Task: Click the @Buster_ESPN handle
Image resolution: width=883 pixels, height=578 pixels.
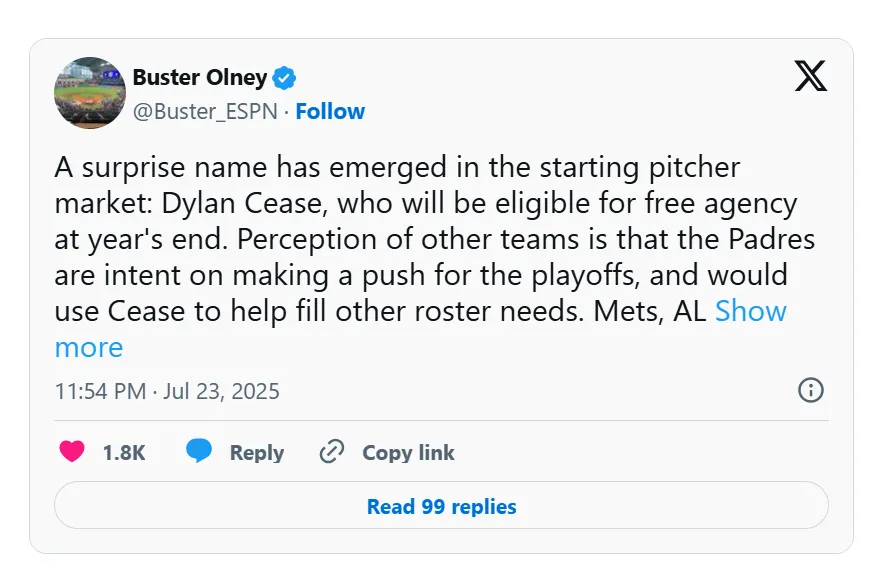Action: pos(205,112)
